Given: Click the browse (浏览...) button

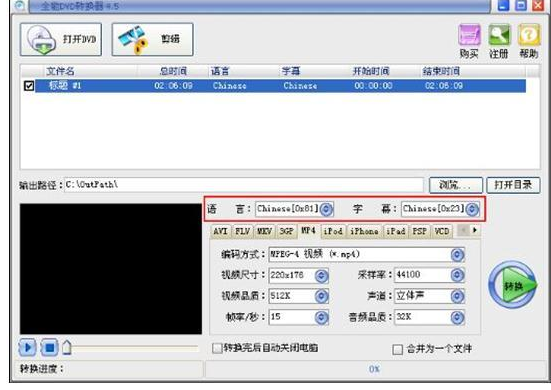Looking at the screenshot, I should 455,185.
